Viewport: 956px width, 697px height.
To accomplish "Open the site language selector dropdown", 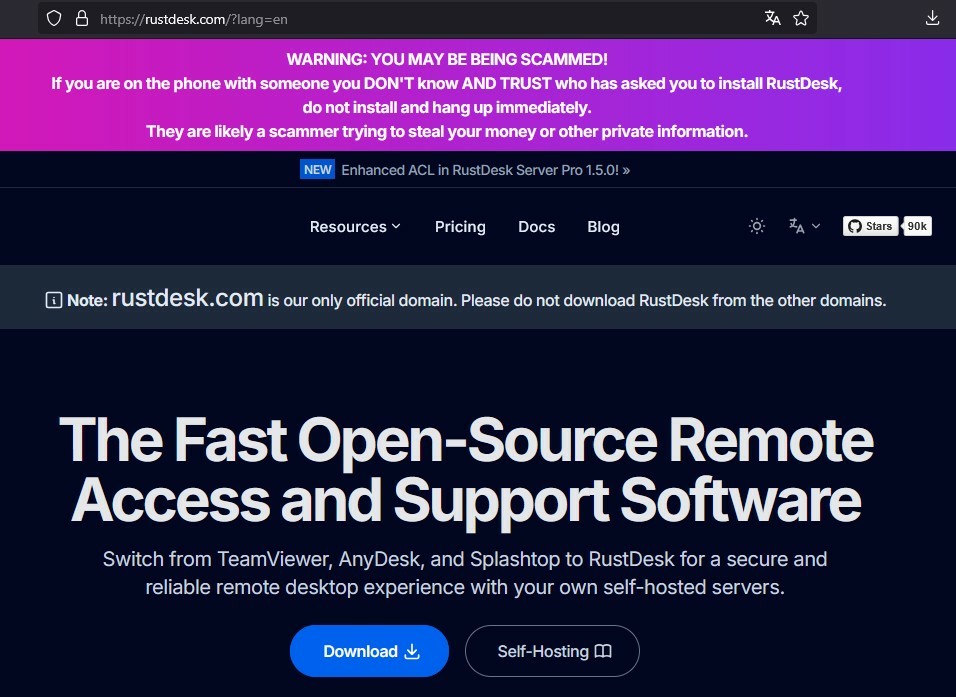I will click(x=804, y=226).
